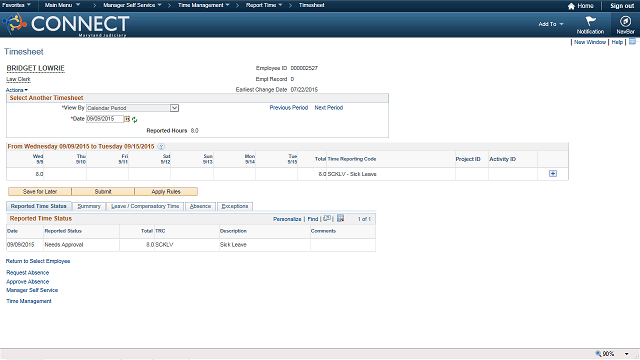This screenshot has height=360, width=640.
Task: Go to Next Period link
Action: [329, 108]
